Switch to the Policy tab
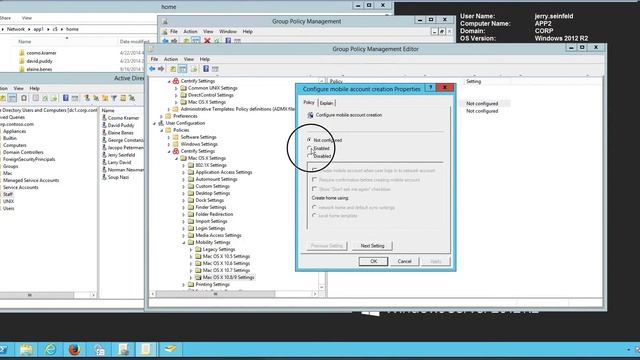Screen dimensions: 640x360 coord(309,102)
